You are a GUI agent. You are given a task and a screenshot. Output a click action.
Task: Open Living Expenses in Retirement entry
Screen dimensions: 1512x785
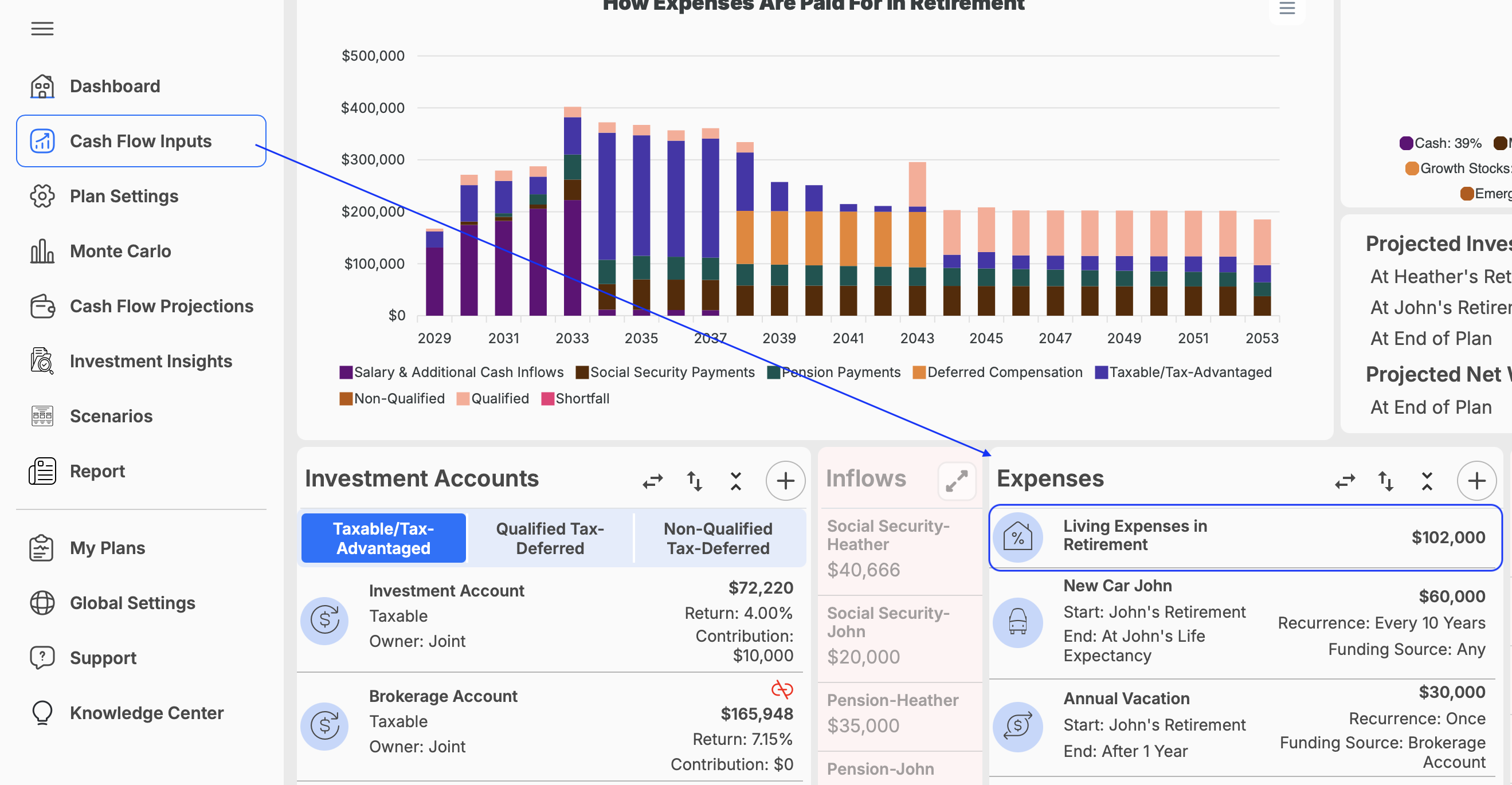[x=1245, y=537]
